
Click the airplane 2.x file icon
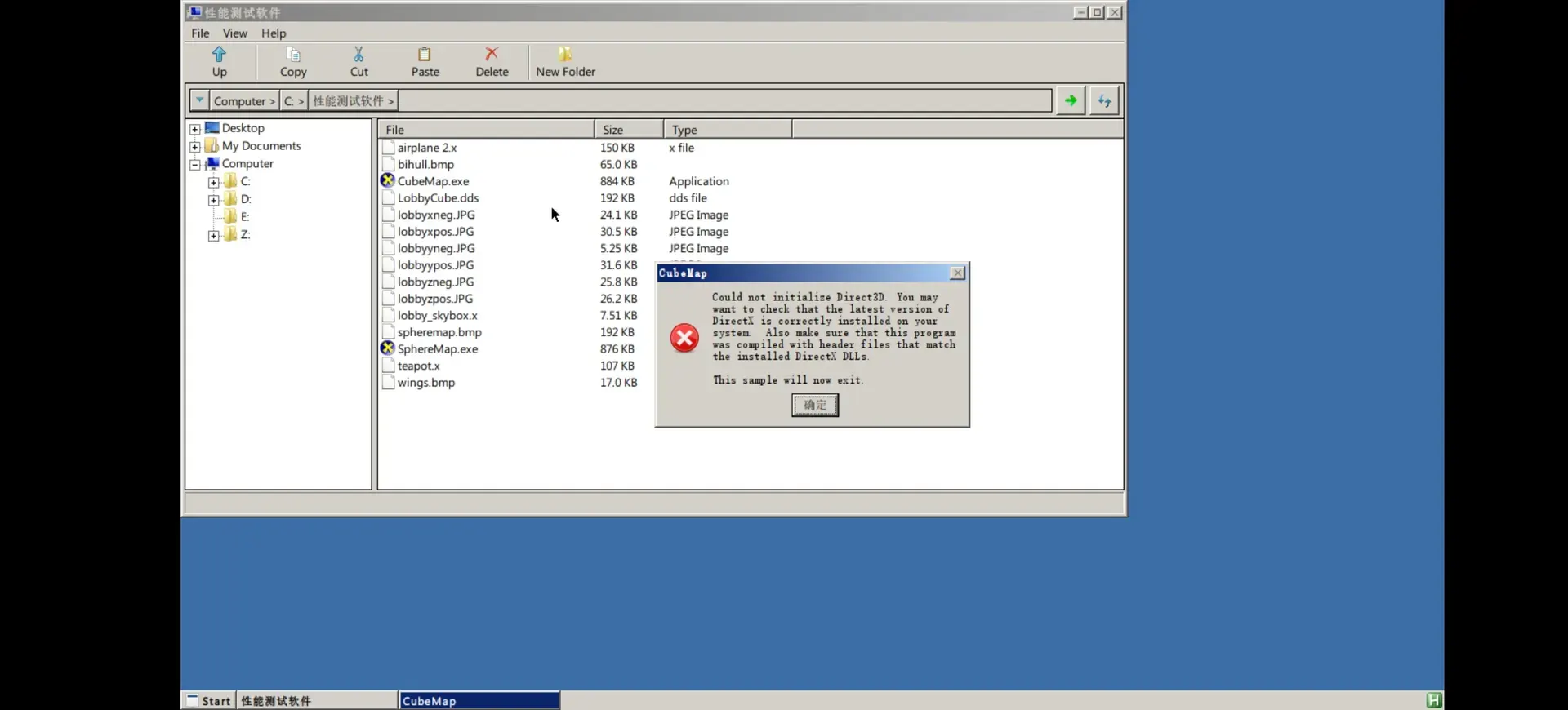tap(389, 147)
